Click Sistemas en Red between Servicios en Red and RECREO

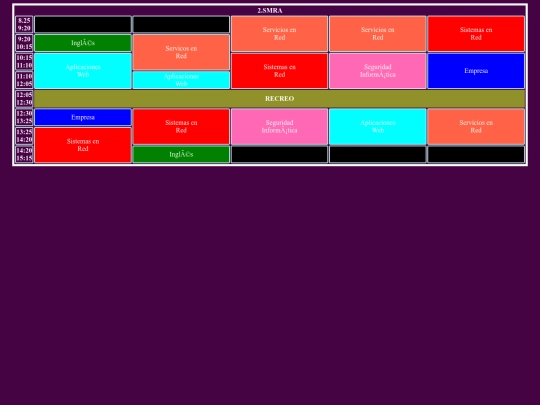click(x=279, y=71)
